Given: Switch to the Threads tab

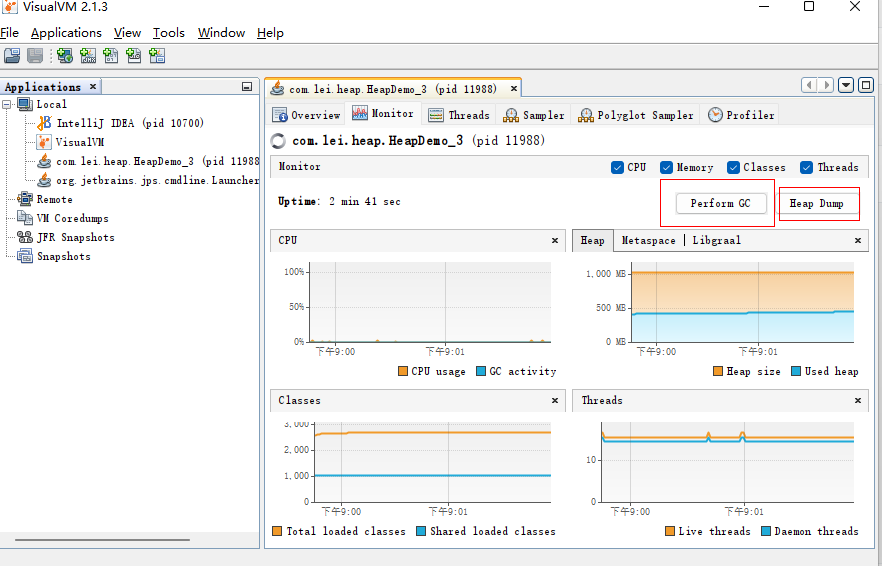Looking at the screenshot, I should 459,115.
